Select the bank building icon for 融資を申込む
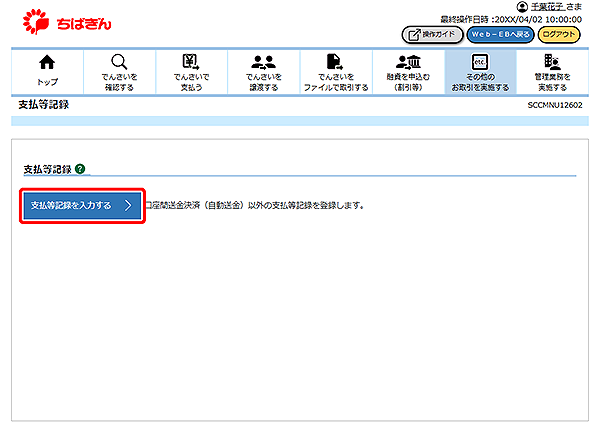Viewport: 600px width, 433px height. click(407, 62)
